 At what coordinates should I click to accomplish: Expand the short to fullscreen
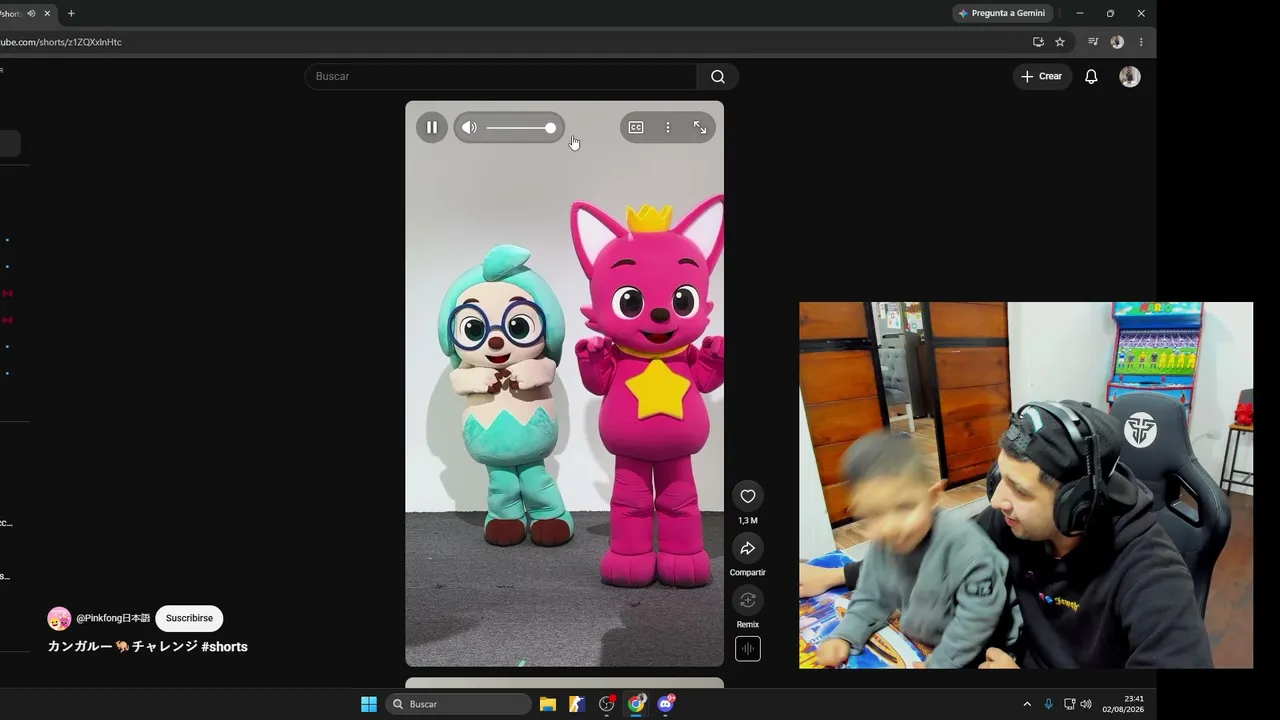[x=700, y=127]
